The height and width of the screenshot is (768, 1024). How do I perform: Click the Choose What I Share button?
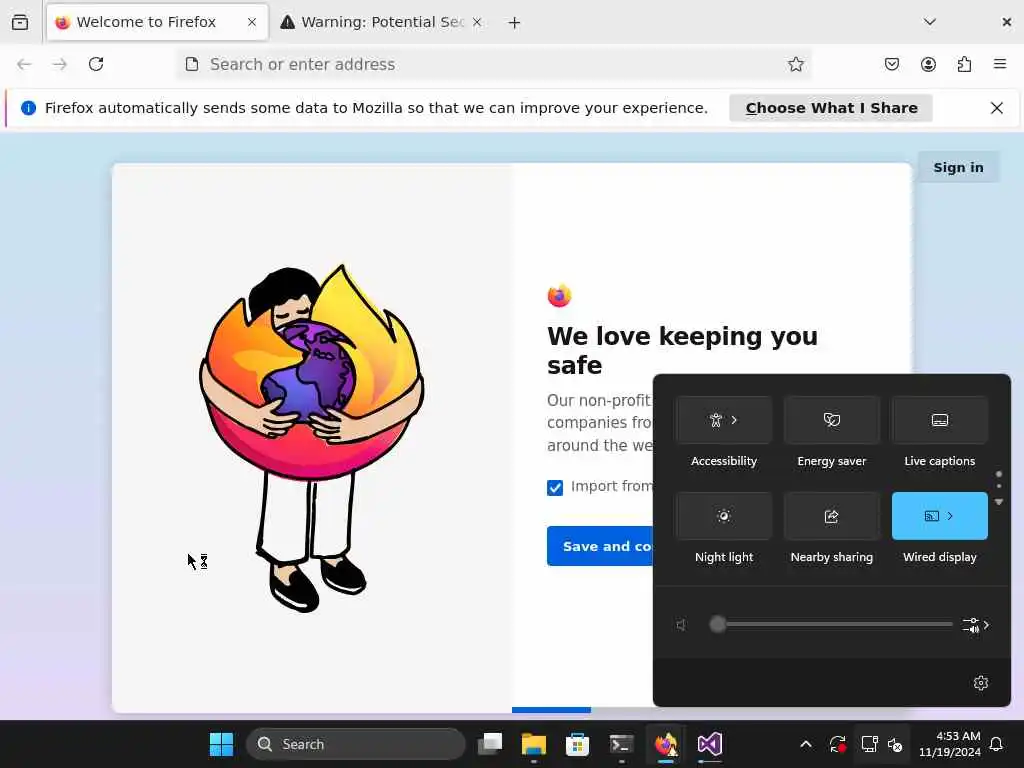(x=831, y=108)
